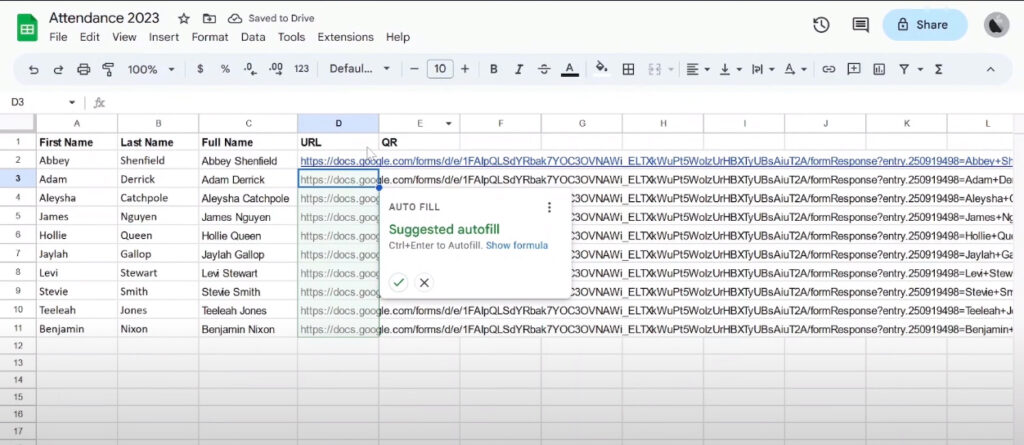The image size is (1024, 445).
Task: Toggle strikethrough formatting
Action: coord(543,69)
